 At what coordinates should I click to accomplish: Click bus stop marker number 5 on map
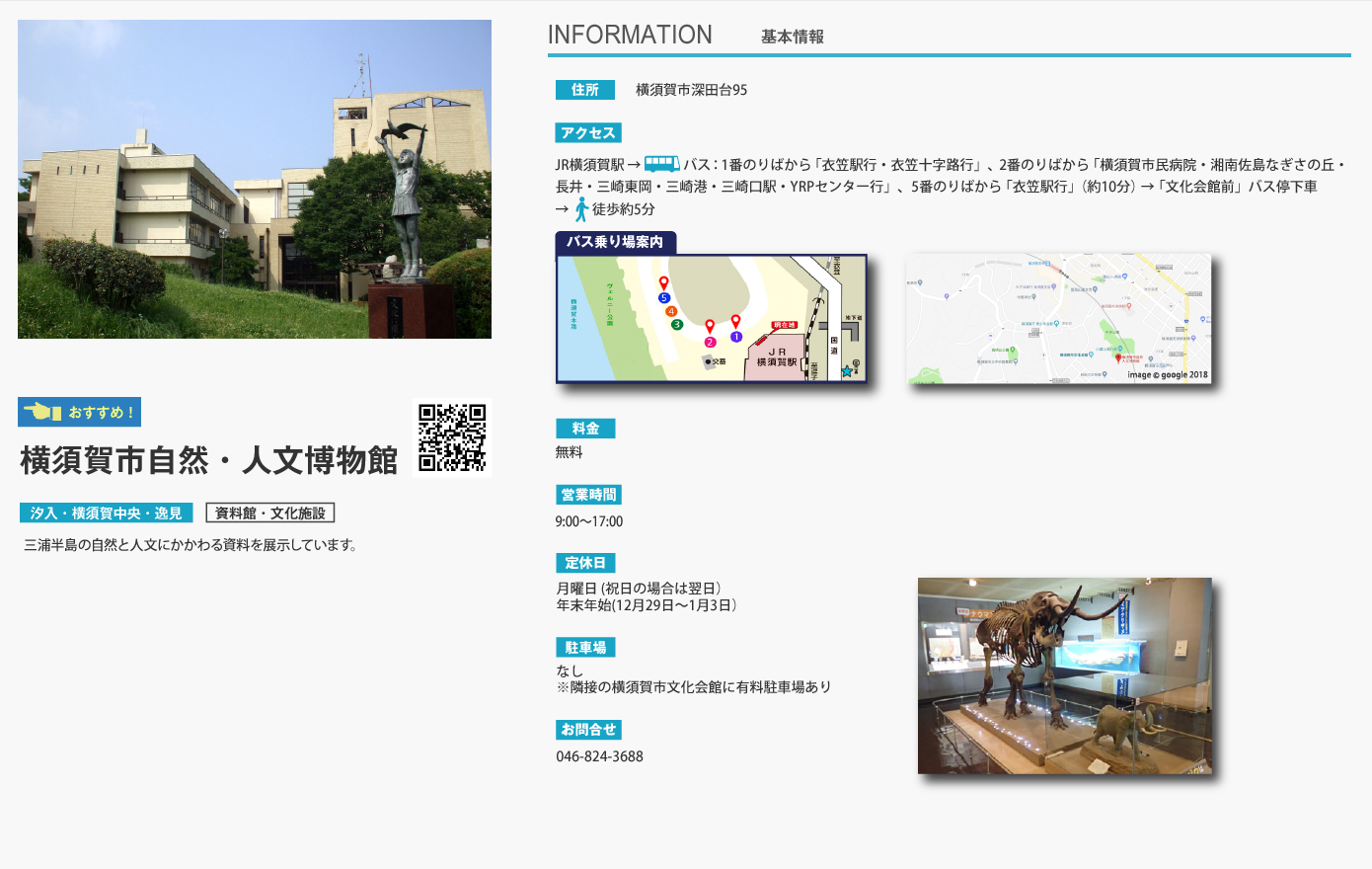(x=664, y=297)
